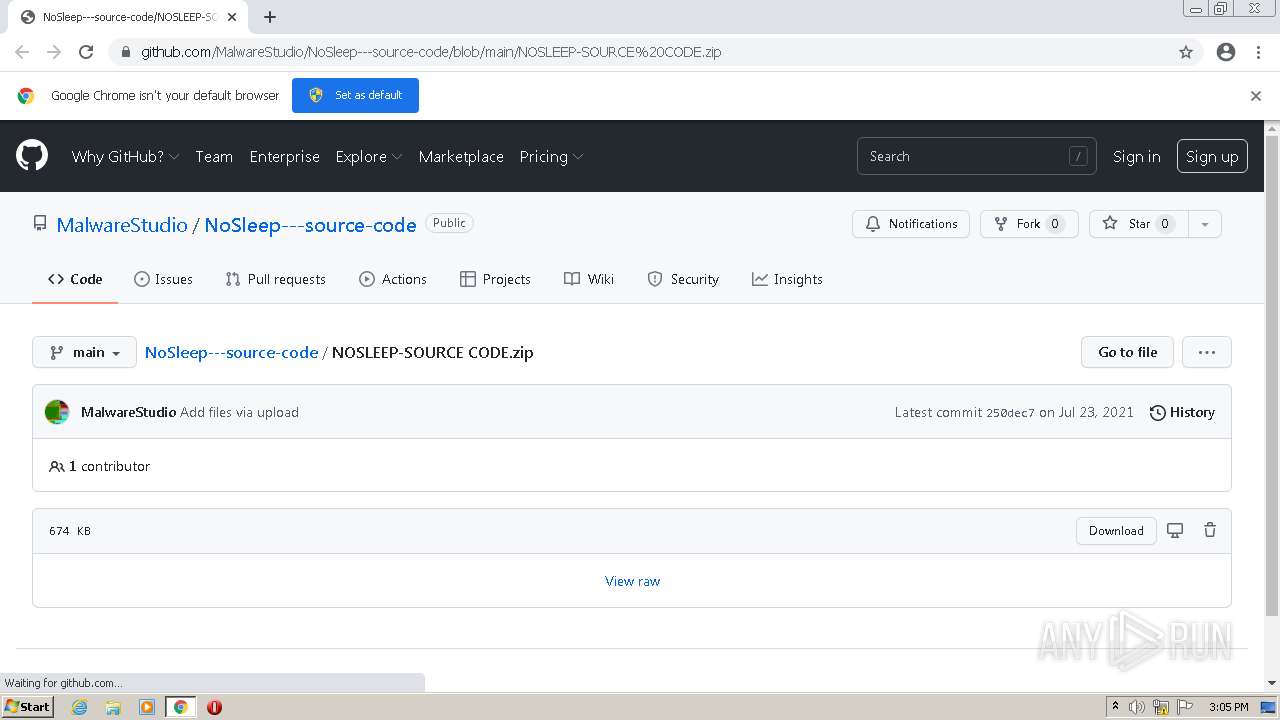Open the Chrome profile avatar icon

coord(1226,52)
